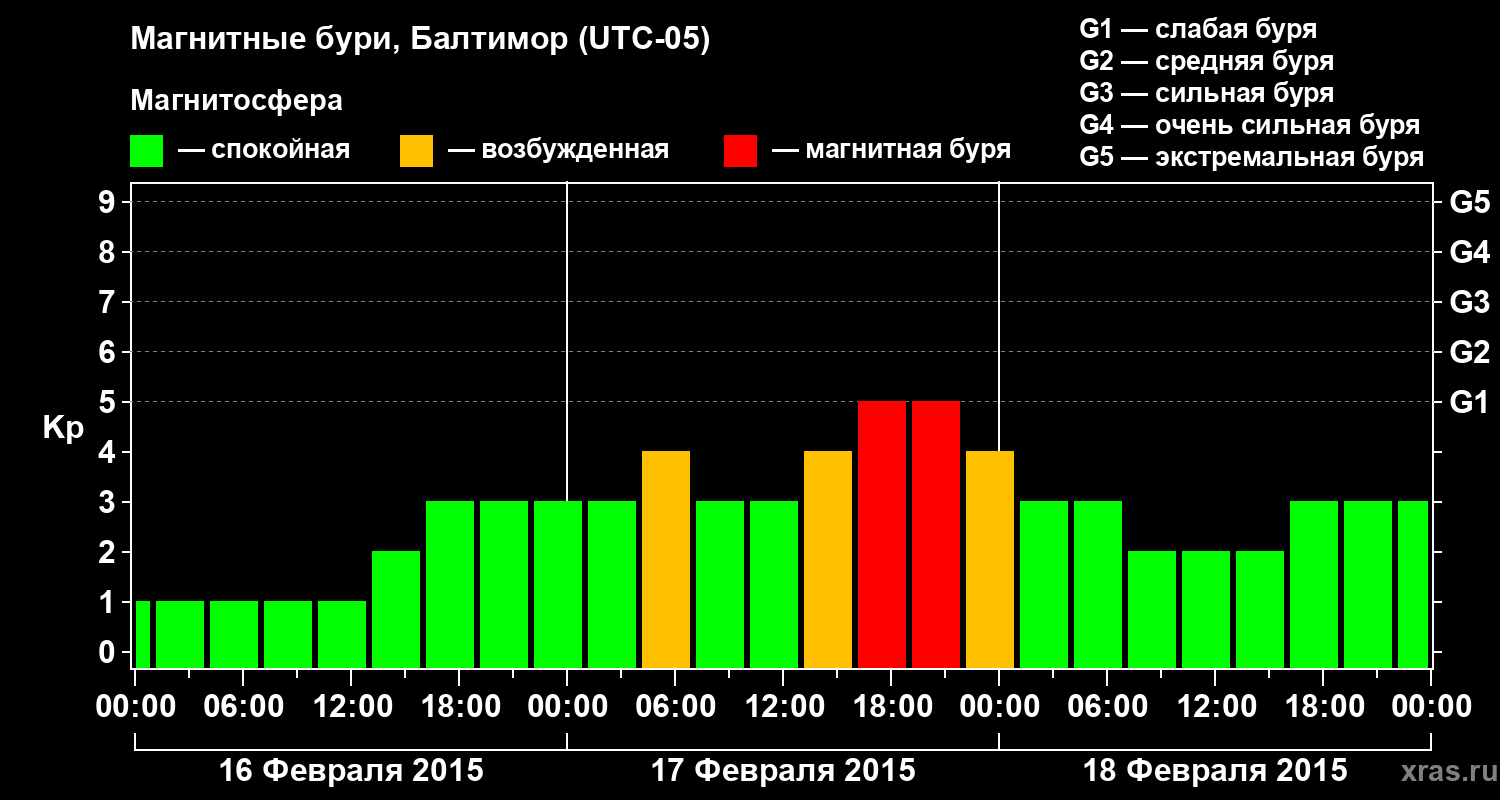Screen dimensions: 1500x800
Task: Click the only Kp 2 bar on 16 February
Action: pos(396,609)
